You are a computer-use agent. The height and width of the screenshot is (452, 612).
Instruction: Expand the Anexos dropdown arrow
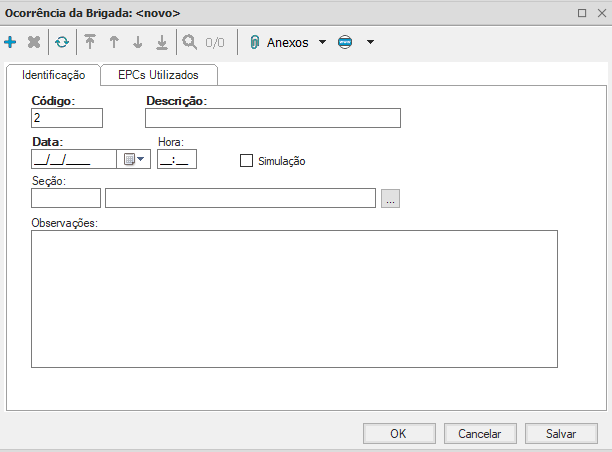(x=322, y=43)
